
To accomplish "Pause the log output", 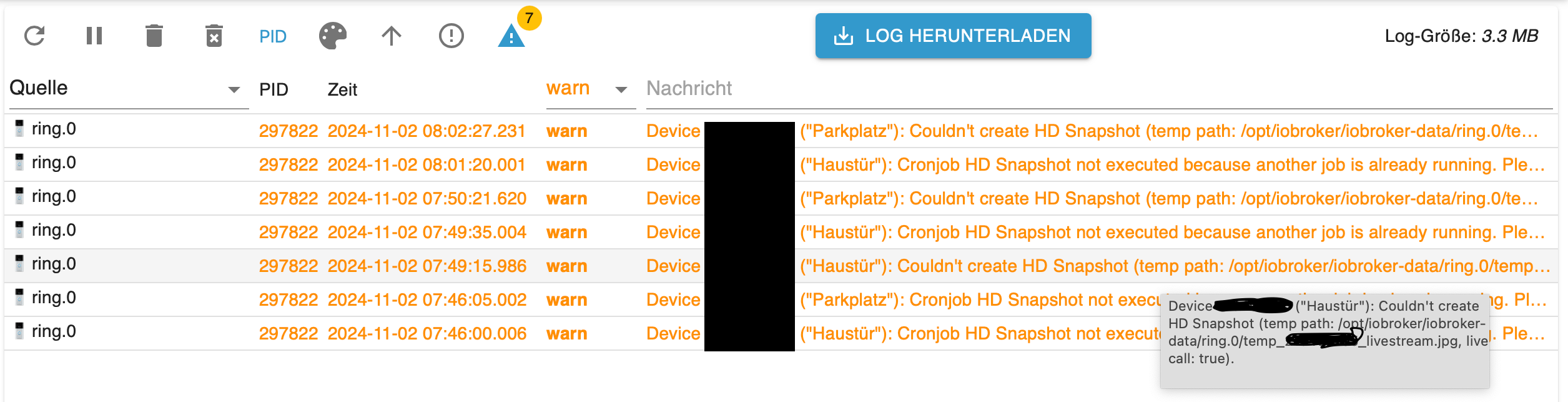I will 94,36.
